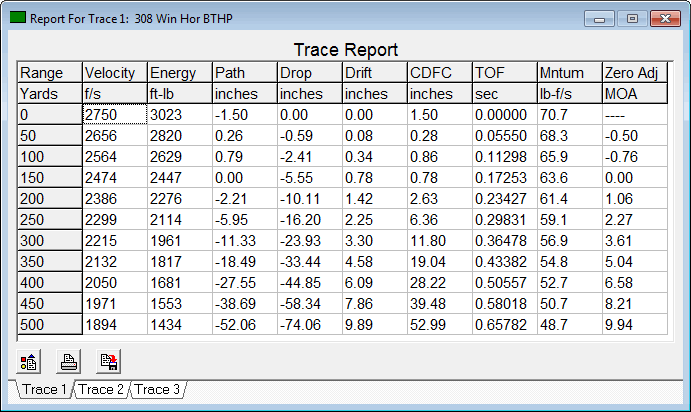Image resolution: width=691 pixels, height=412 pixels.
Task: Select the momentum value 70.7
Action: click(570, 115)
